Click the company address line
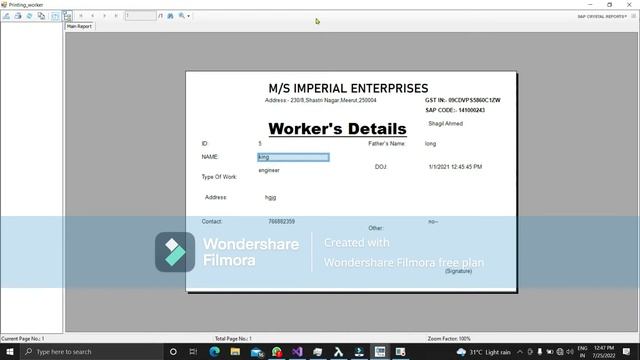The height and width of the screenshot is (360, 640). click(320, 100)
